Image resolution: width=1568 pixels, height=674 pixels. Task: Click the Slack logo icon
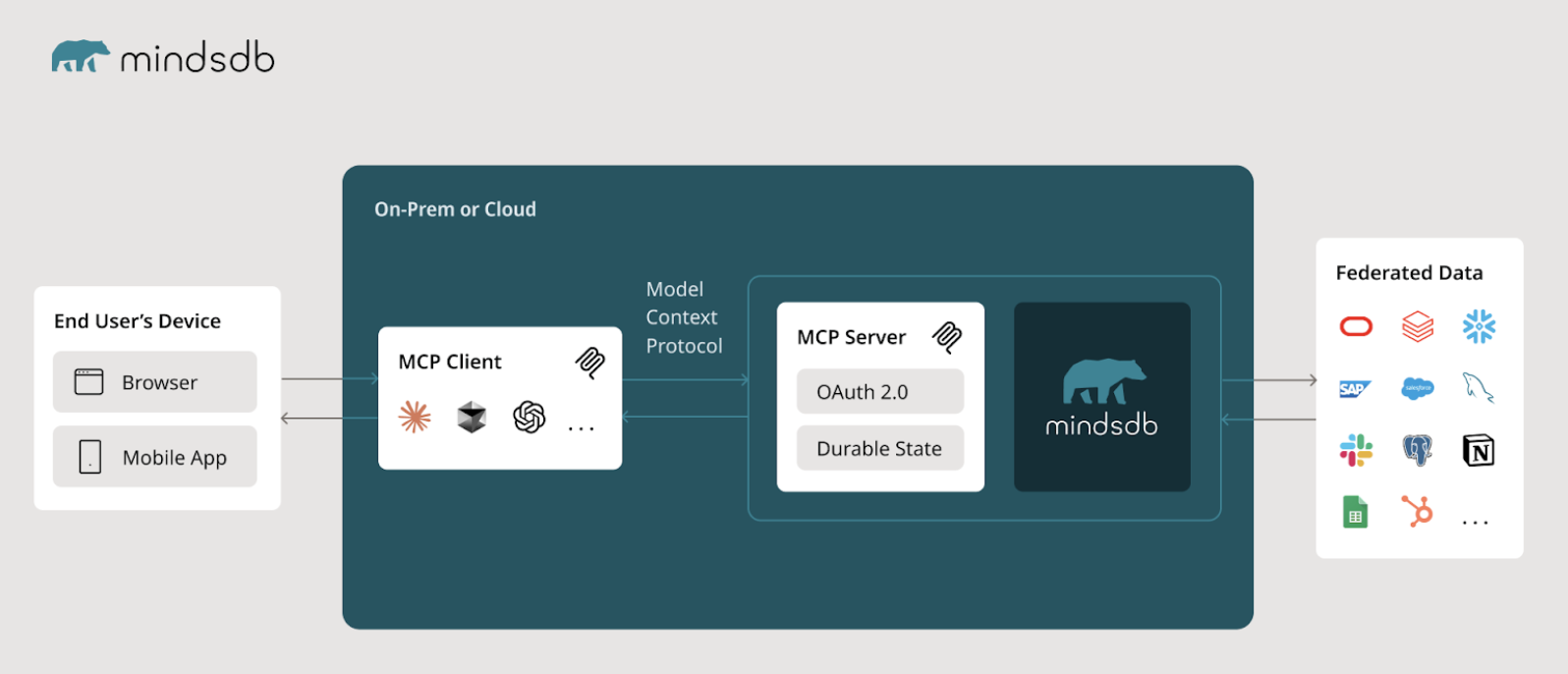pos(1356,450)
